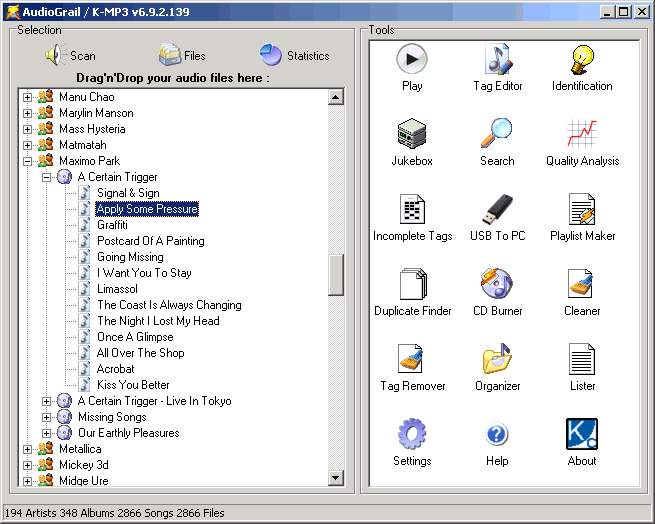The width and height of the screenshot is (655, 524).
Task: Open the Statistics view
Action: coord(294,56)
